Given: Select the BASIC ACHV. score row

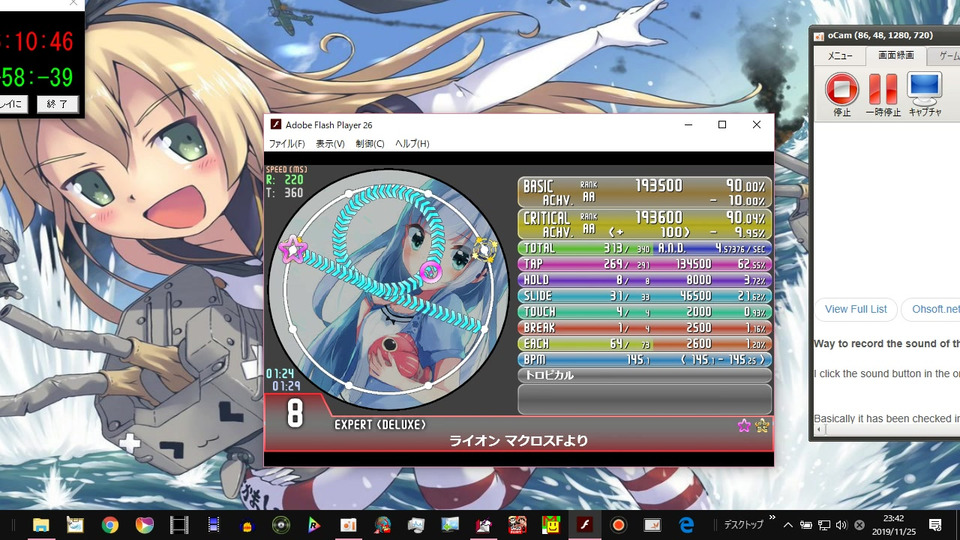Looking at the screenshot, I should tap(645, 193).
